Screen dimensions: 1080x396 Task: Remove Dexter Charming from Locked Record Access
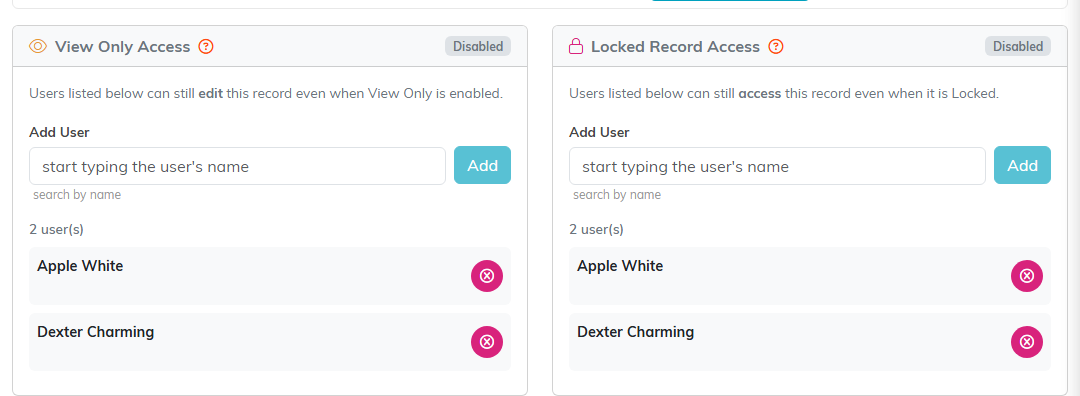pos(1027,342)
